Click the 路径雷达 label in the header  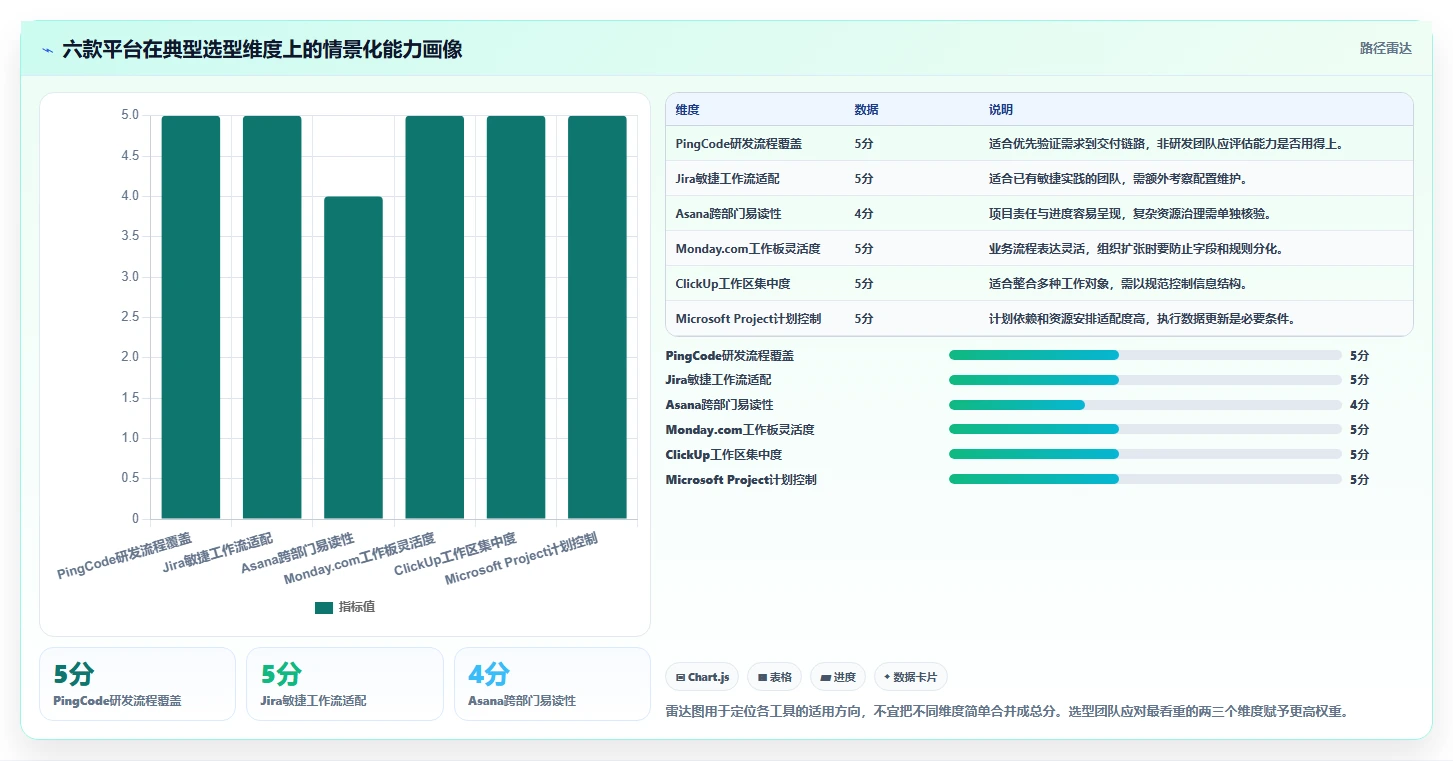(x=1385, y=48)
